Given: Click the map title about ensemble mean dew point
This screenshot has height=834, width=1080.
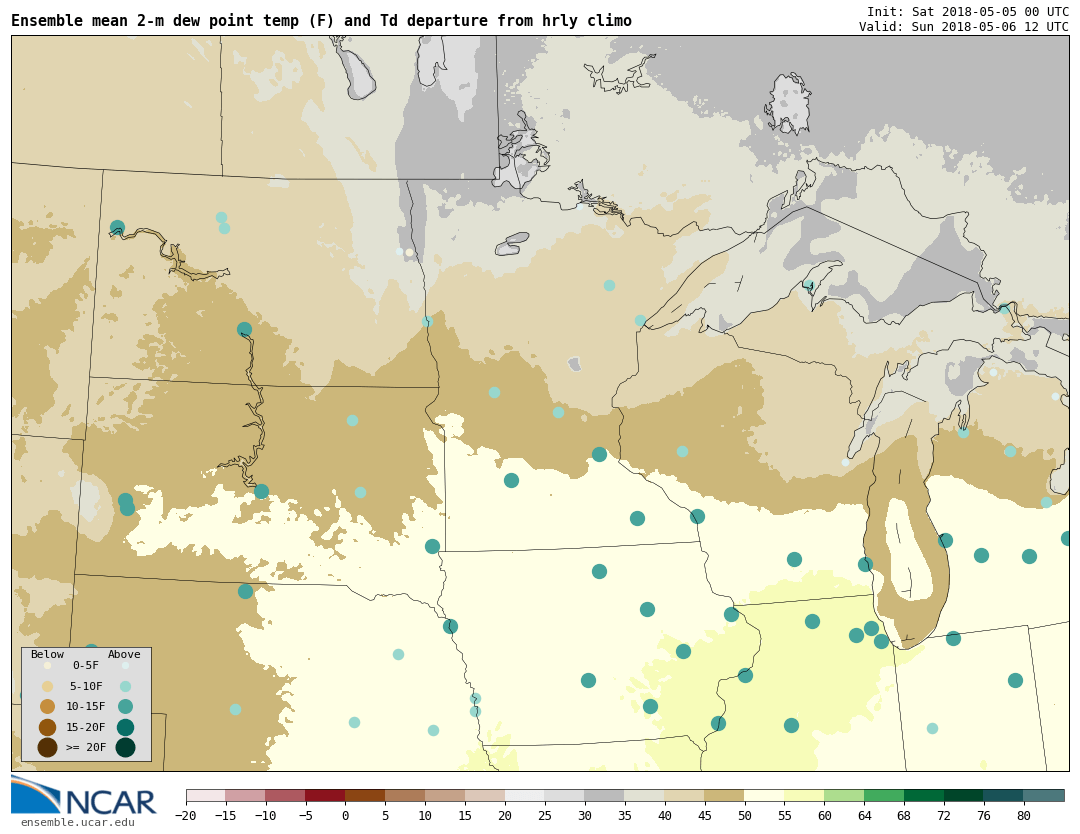Looking at the screenshot, I should click(321, 21).
